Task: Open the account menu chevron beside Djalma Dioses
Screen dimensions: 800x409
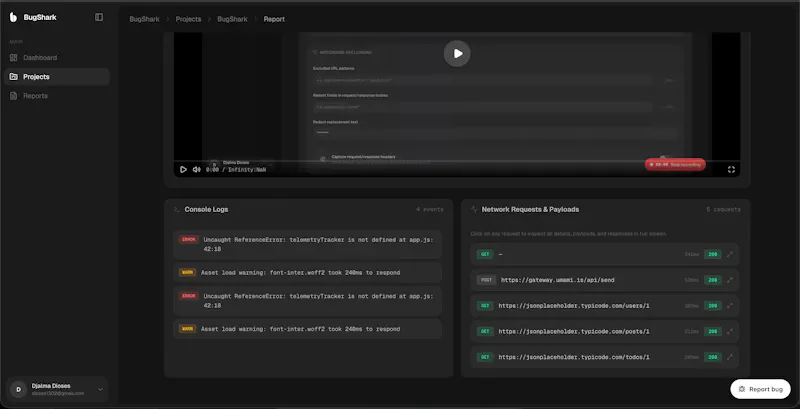Action: coord(100,390)
